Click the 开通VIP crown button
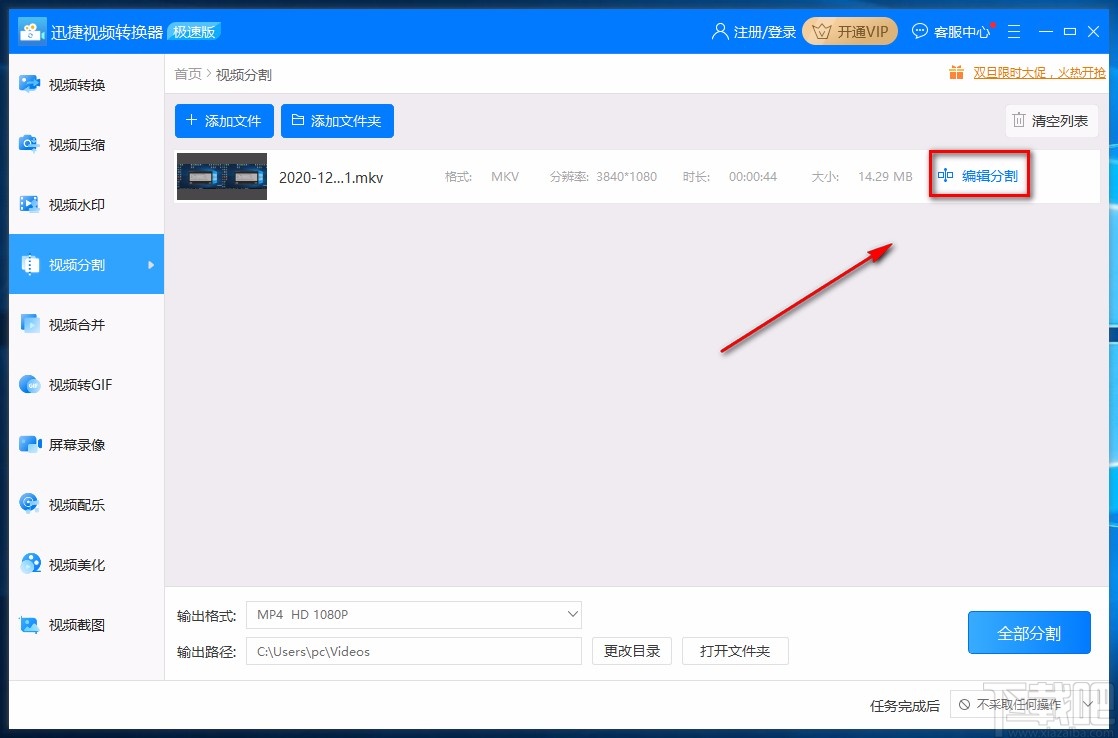This screenshot has width=1118, height=738. click(x=849, y=31)
